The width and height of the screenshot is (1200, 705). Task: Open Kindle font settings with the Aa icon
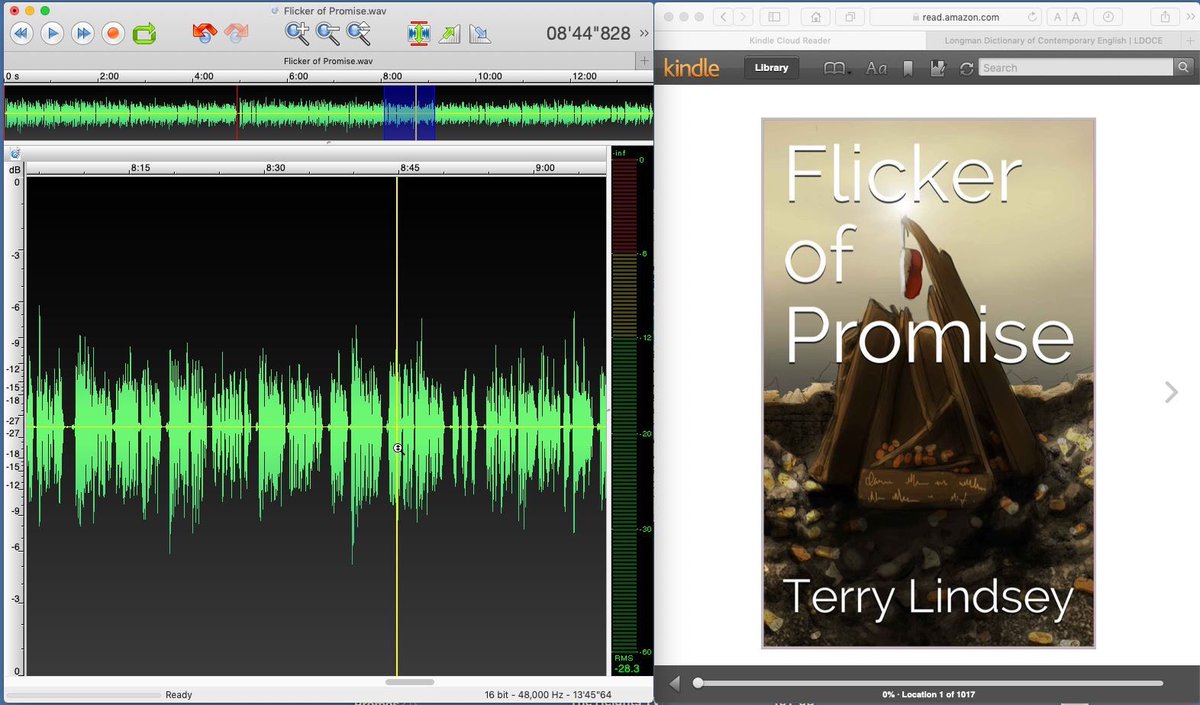coord(878,68)
